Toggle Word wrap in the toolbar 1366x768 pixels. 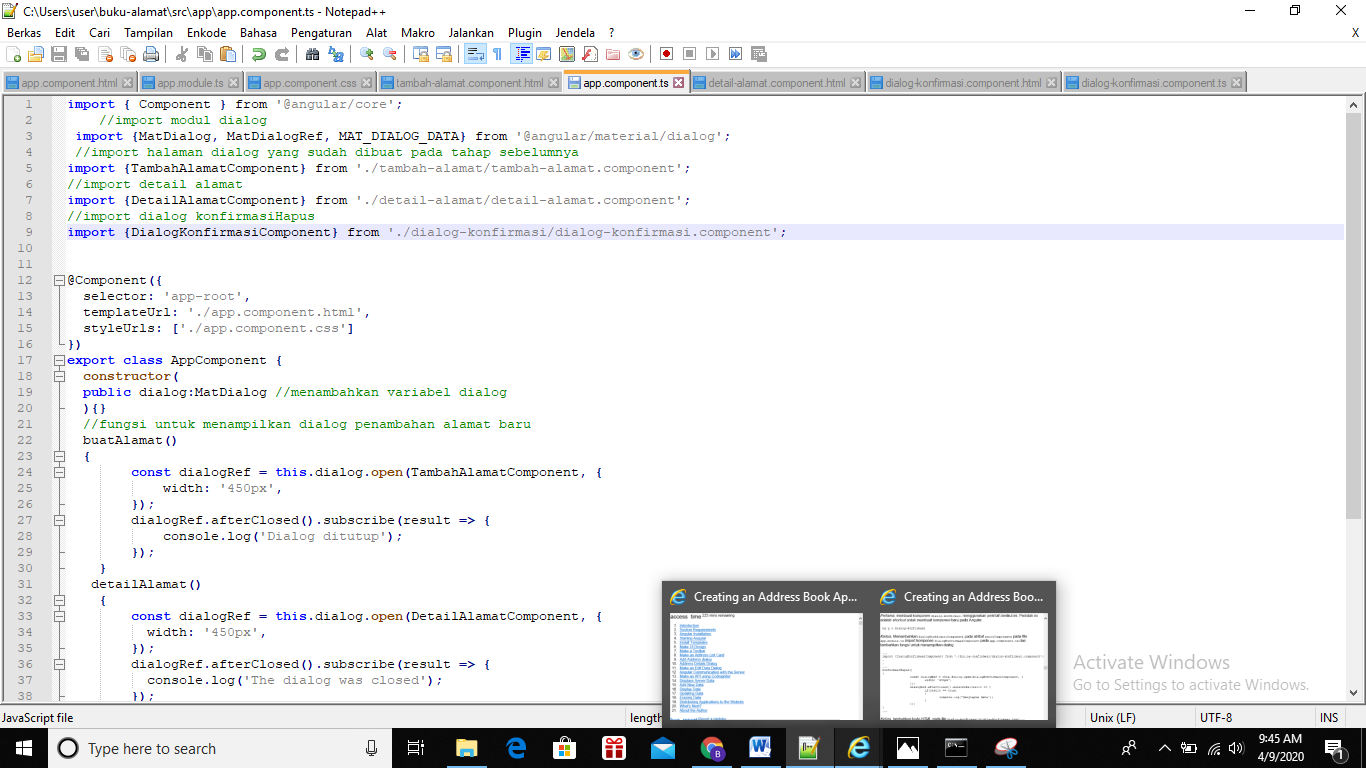(475, 54)
